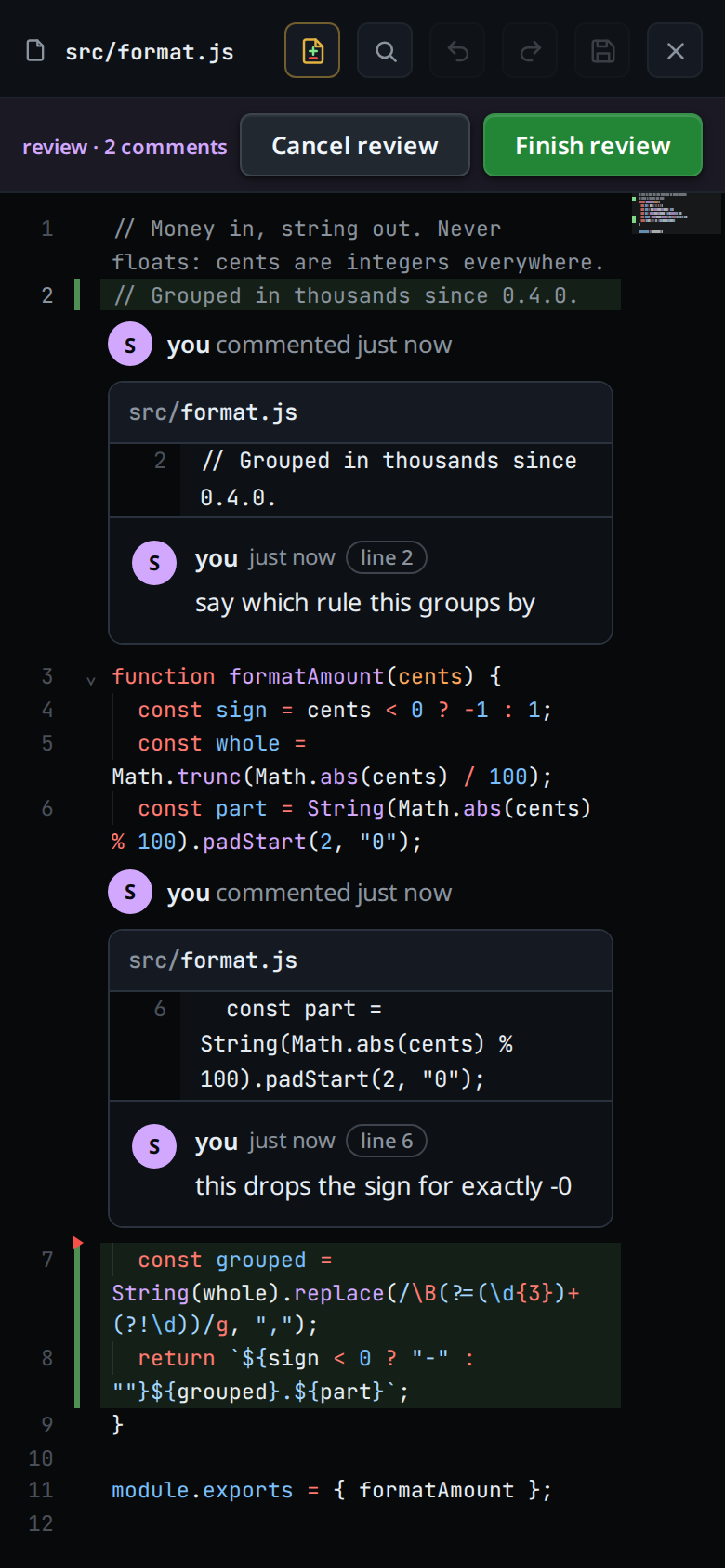Screen dimensions: 725x1568
Task: Click file header of the line 2 comment card
Action: pyautogui.click(x=361, y=412)
